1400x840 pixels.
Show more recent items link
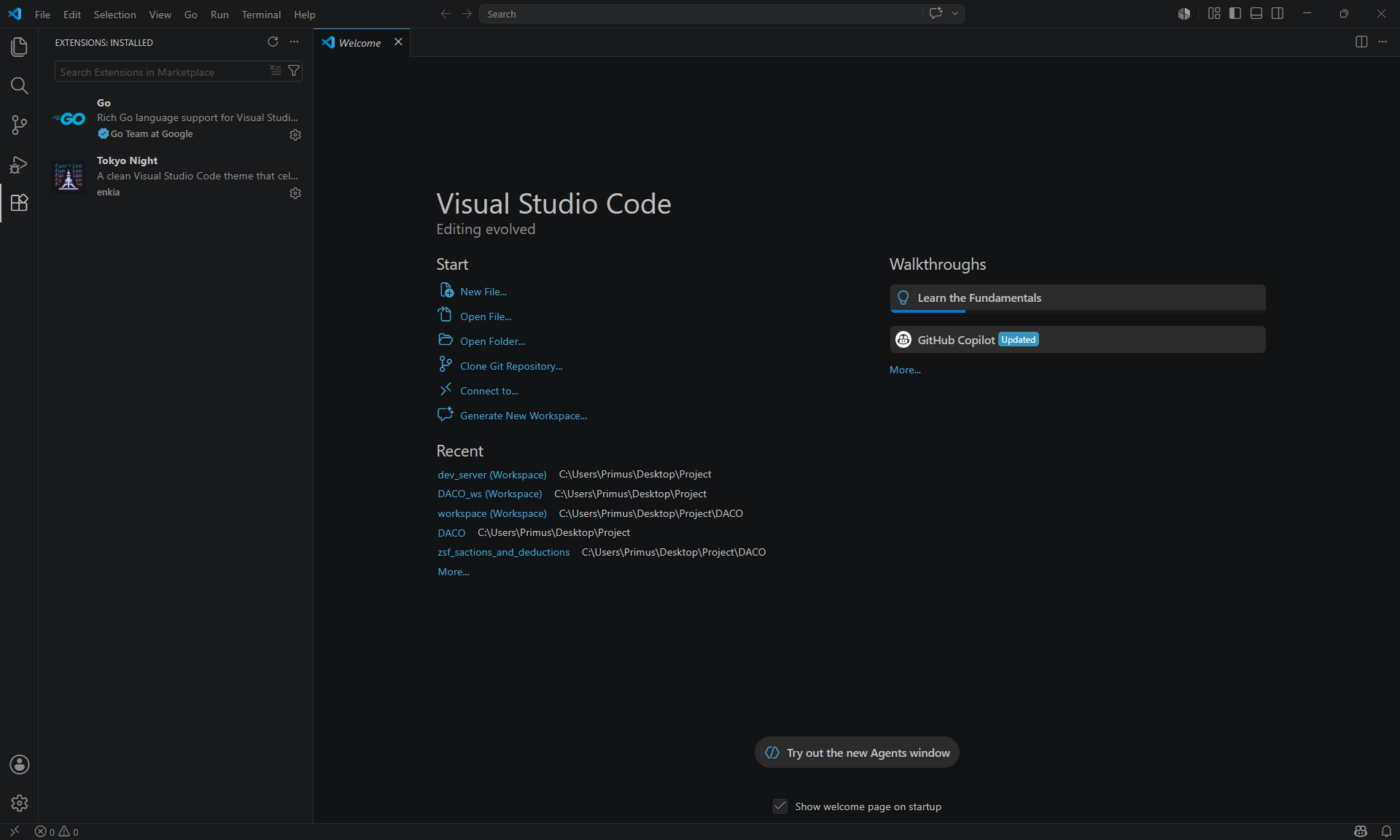coord(454,572)
